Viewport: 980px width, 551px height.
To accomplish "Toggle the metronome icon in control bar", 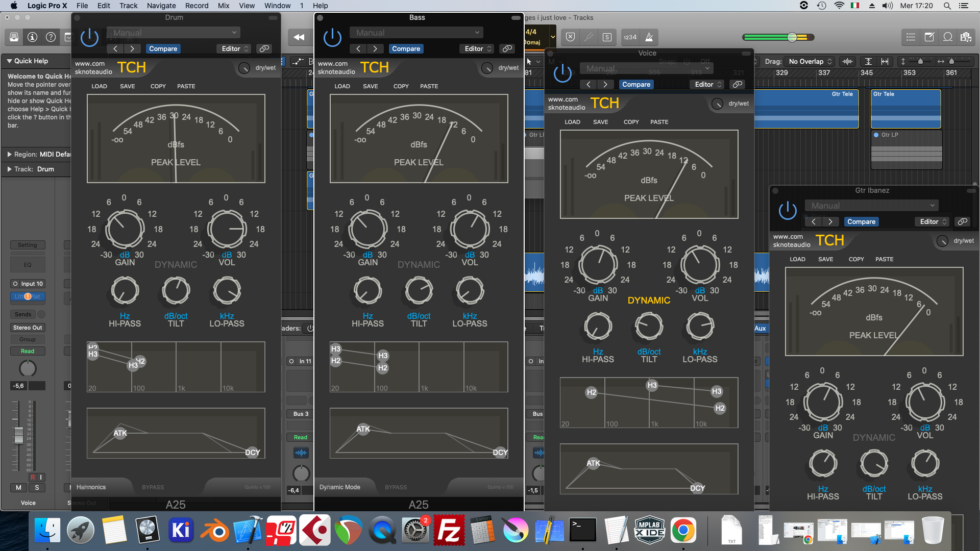I will tap(649, 37).
